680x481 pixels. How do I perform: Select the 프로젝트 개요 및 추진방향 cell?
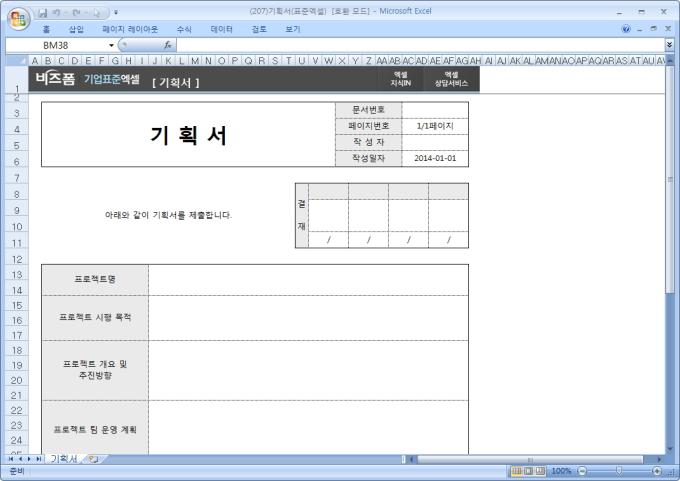pos(95,370)
